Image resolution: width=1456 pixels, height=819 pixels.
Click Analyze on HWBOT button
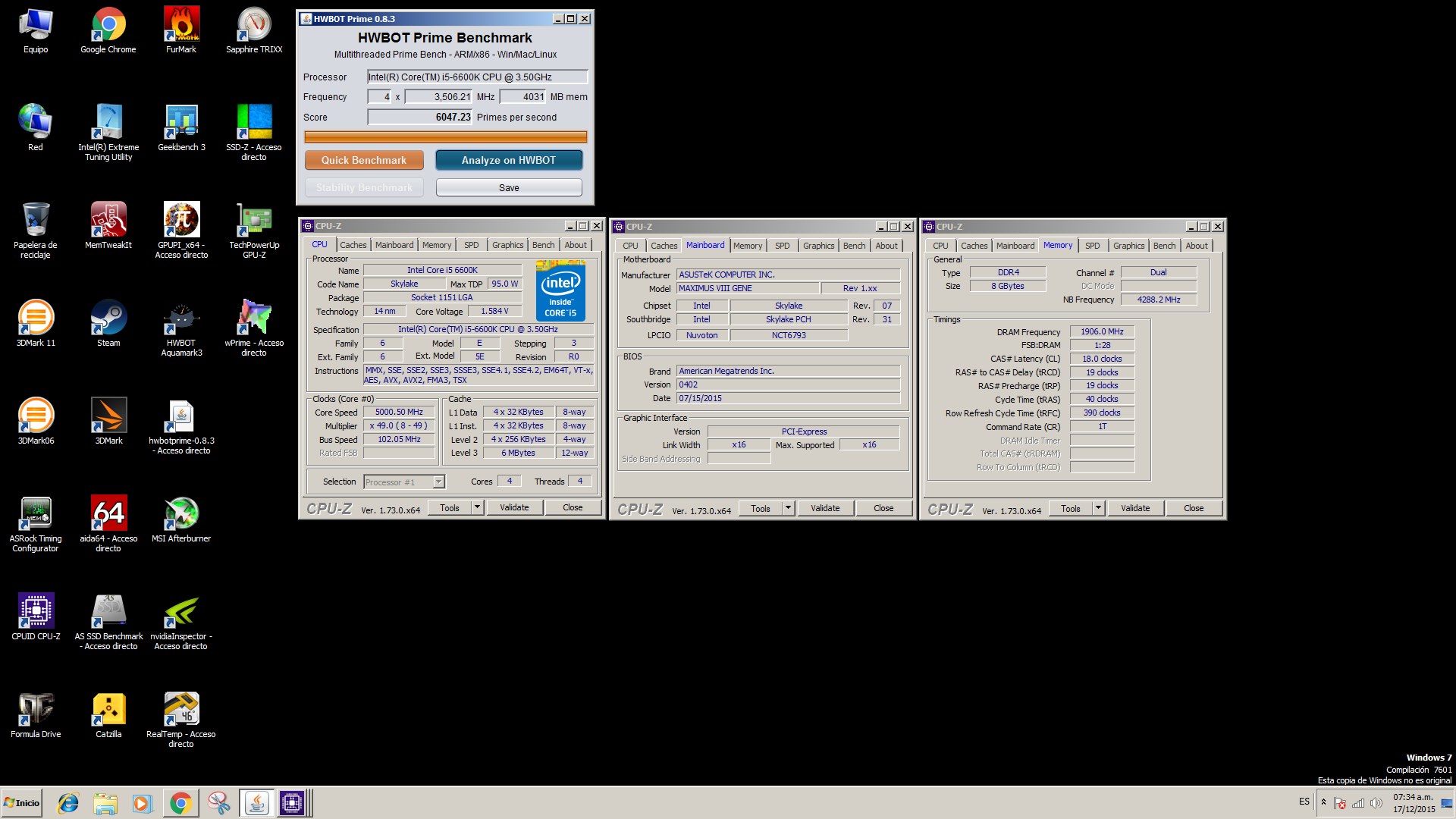(509, 160)
